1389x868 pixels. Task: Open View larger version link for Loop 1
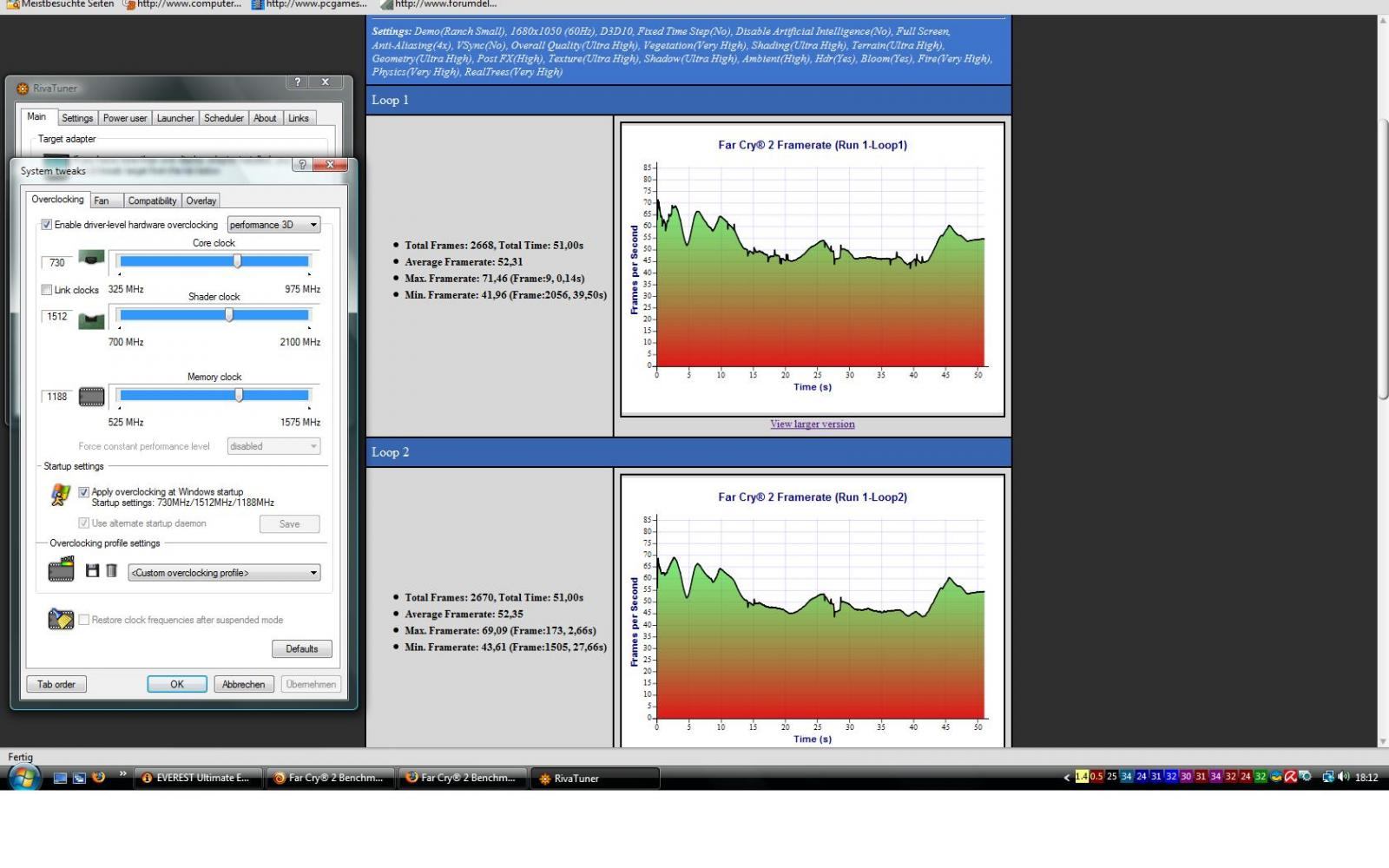[x=813, y=424]
